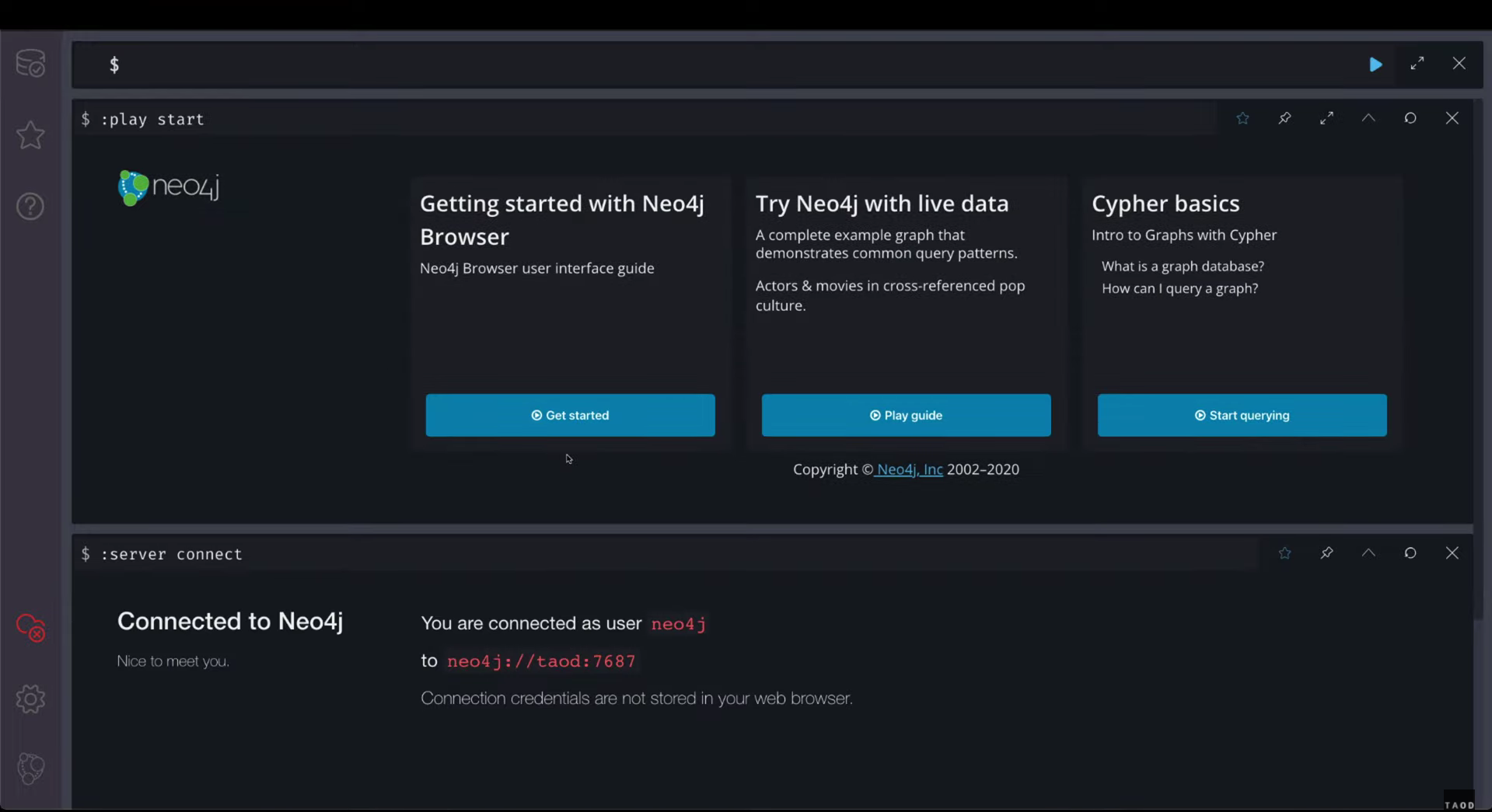
Task: Click the red neo4j username text
Action: tap(679, 624)
